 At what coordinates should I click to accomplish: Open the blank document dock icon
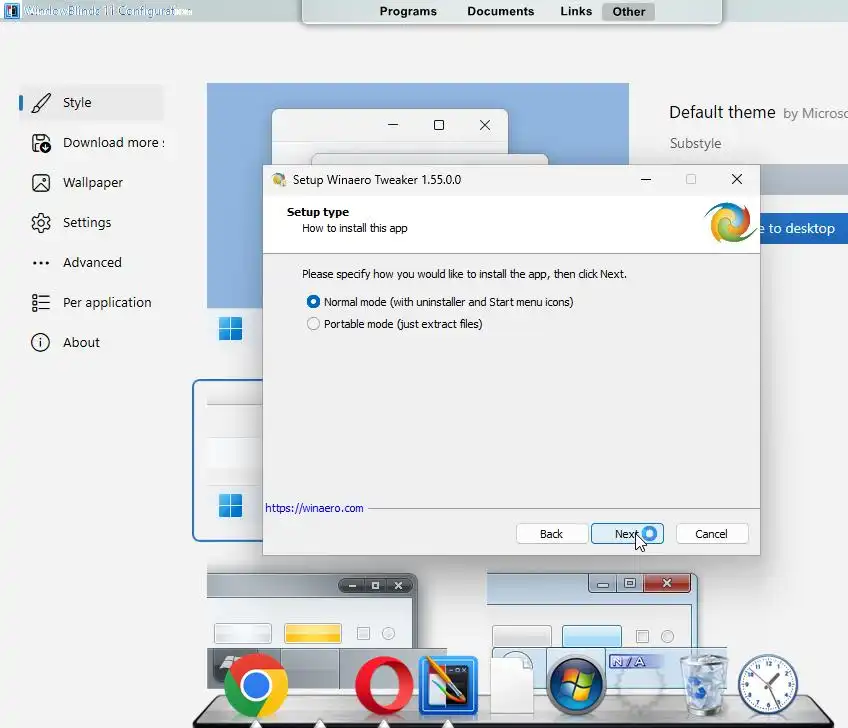pos(511,685)
